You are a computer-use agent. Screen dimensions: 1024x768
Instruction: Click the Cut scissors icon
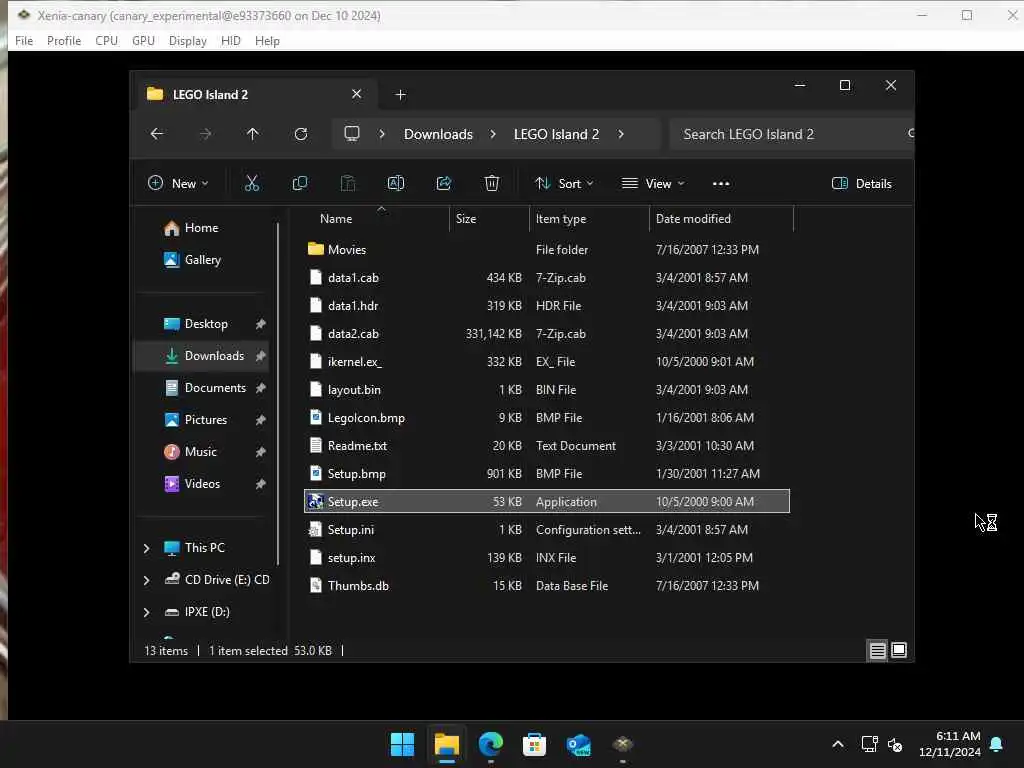251,184
